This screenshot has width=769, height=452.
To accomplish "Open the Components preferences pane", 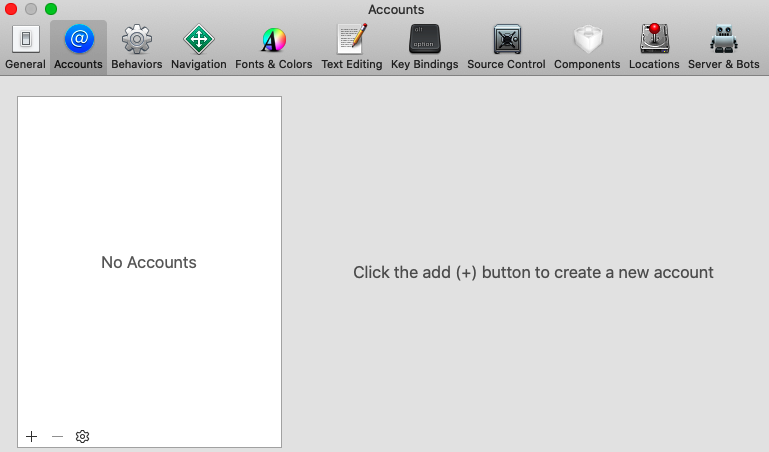I will point(587,47).
